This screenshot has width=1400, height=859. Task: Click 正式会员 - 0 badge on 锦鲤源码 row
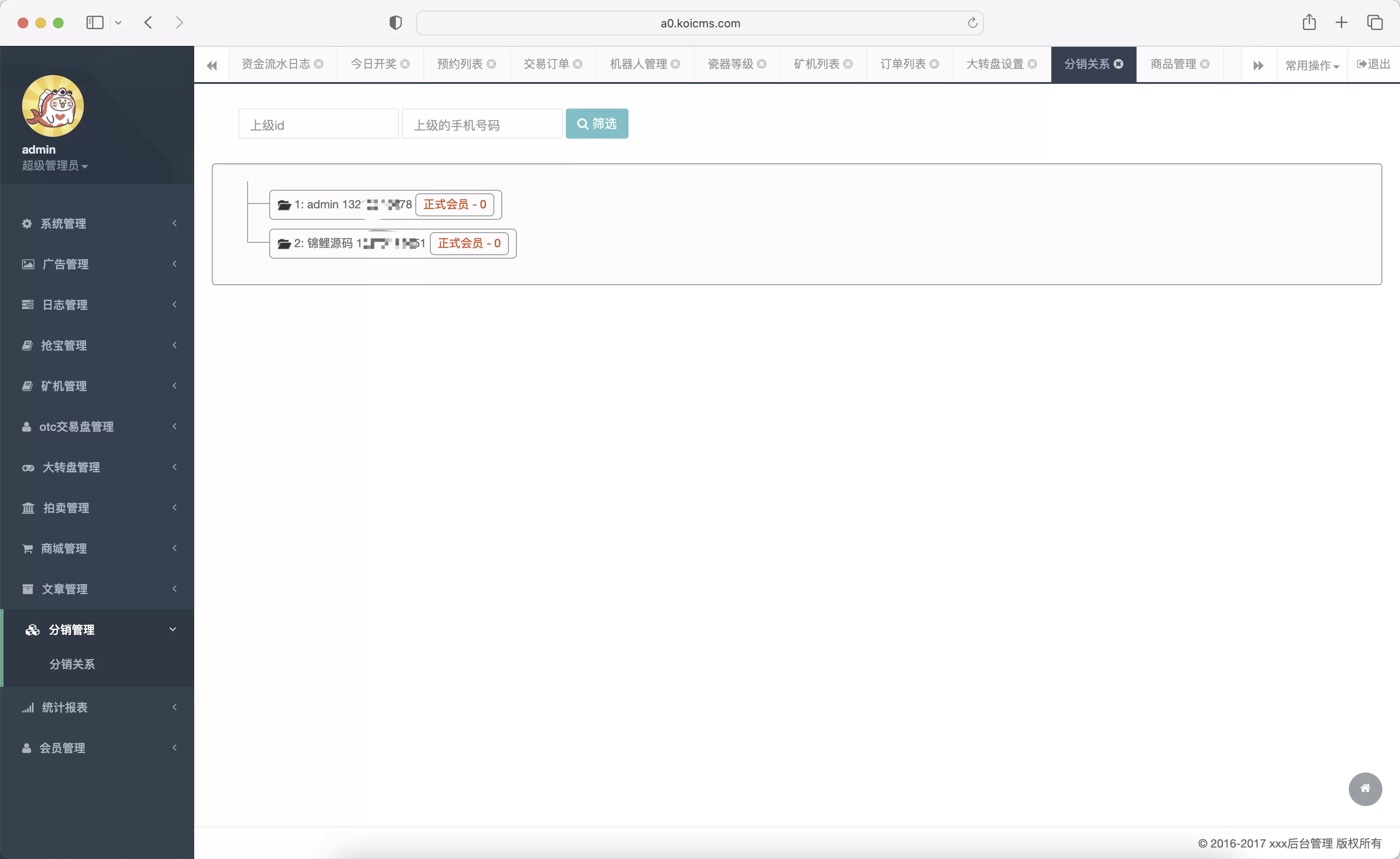[469, 243]
